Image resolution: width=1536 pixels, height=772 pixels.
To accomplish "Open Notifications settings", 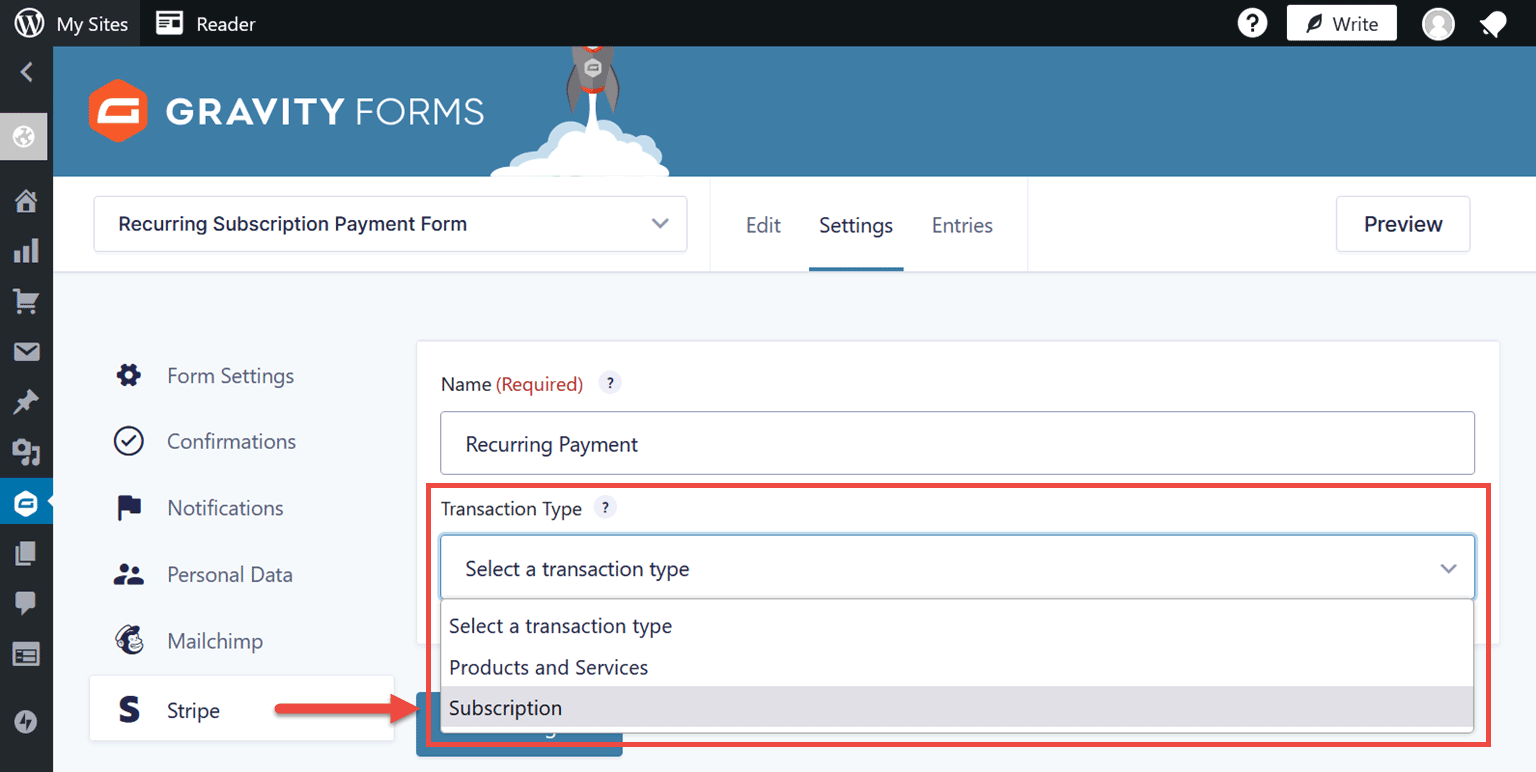I will click(225, 508).
